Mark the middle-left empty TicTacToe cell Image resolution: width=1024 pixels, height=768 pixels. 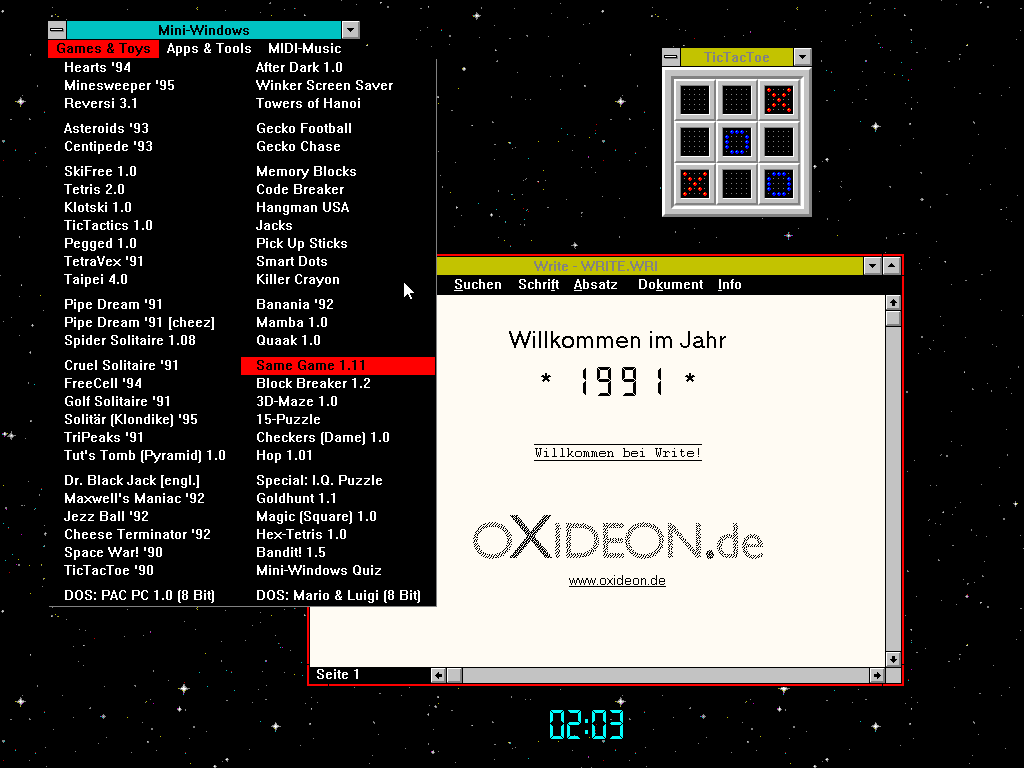tap(695, 142)
